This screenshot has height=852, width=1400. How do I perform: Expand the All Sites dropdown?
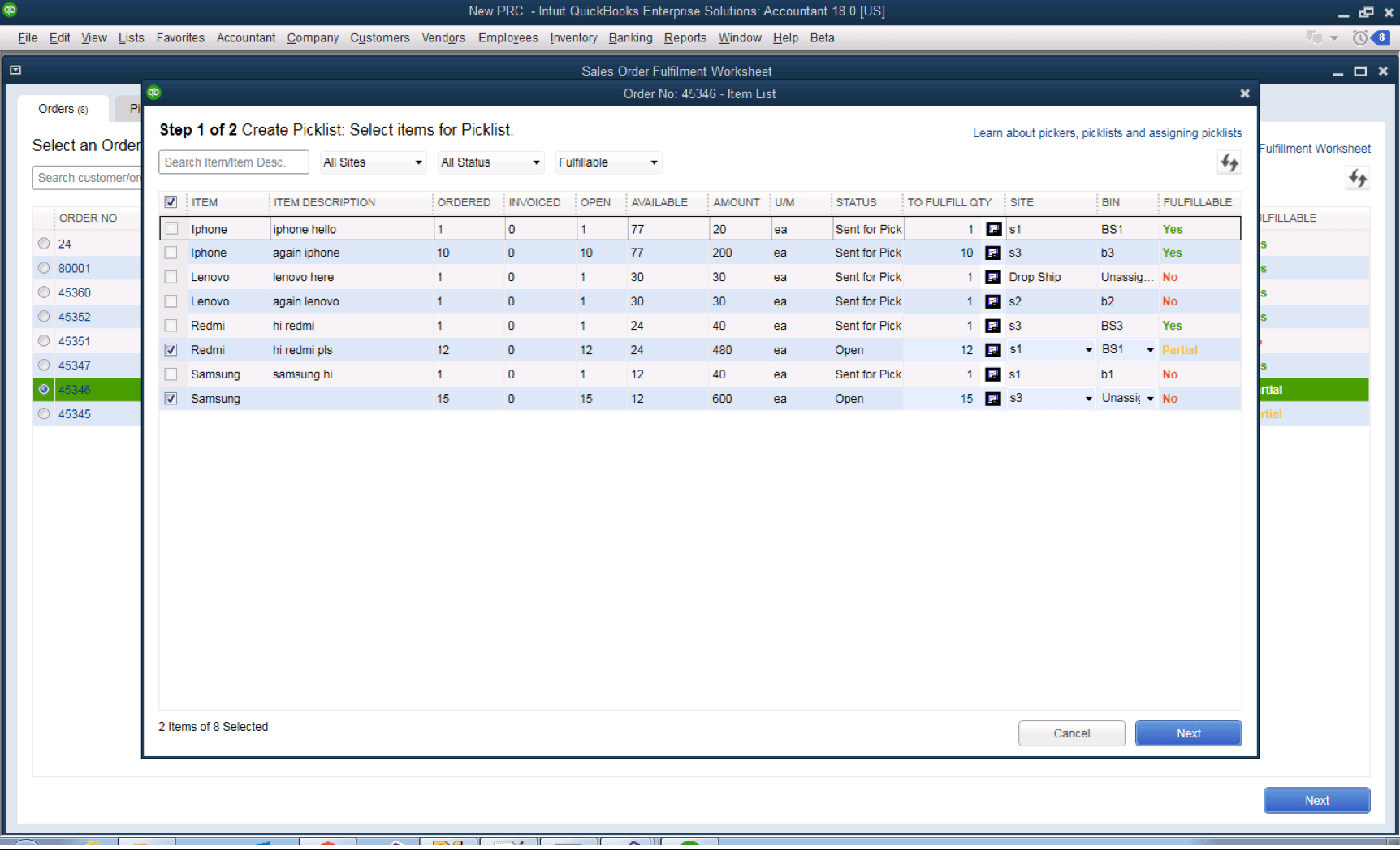(x=373, y=162)
